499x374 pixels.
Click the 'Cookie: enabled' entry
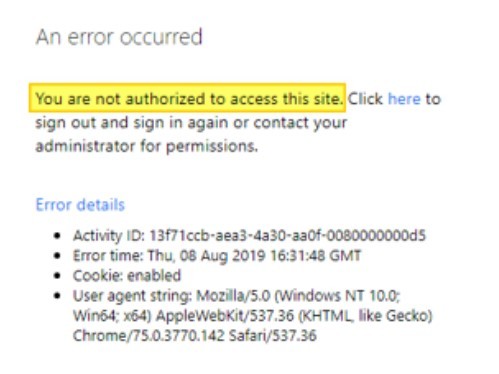[127, 276]
